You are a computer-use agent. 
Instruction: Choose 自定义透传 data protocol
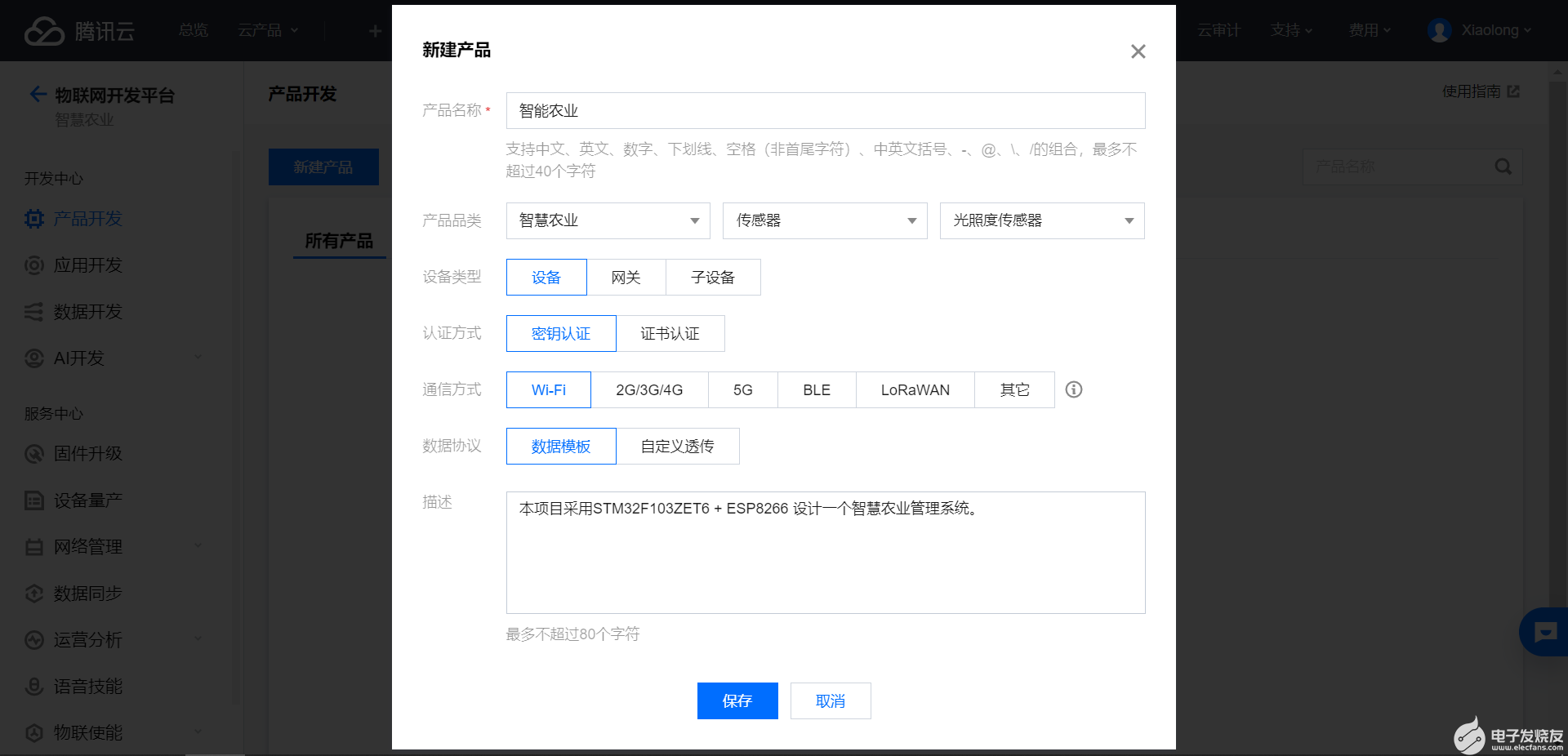[x=678, y=447]
